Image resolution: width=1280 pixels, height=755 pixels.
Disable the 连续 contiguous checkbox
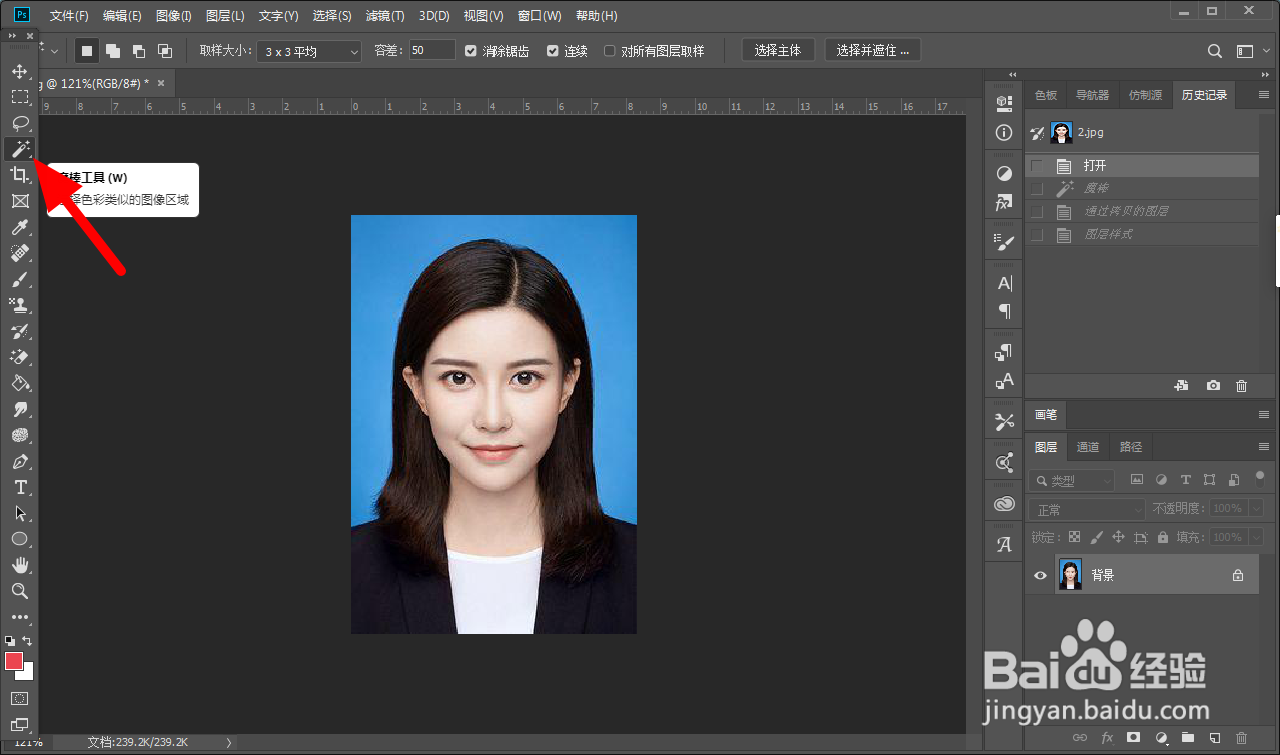[552, 51]
